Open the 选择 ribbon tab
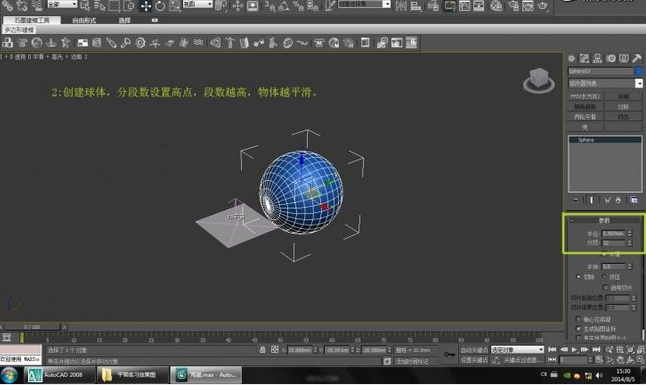Viewport: 646px width, 385px height. point(124,20)
